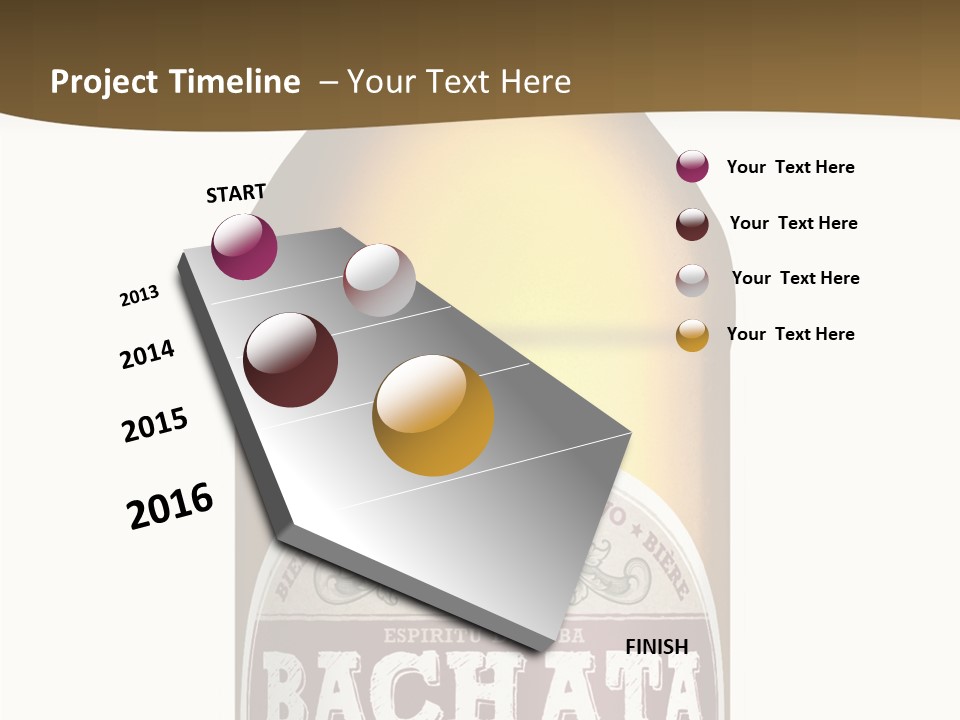Click the small silver legend sphere
960x720 pixels.
(x=692, y=279)
